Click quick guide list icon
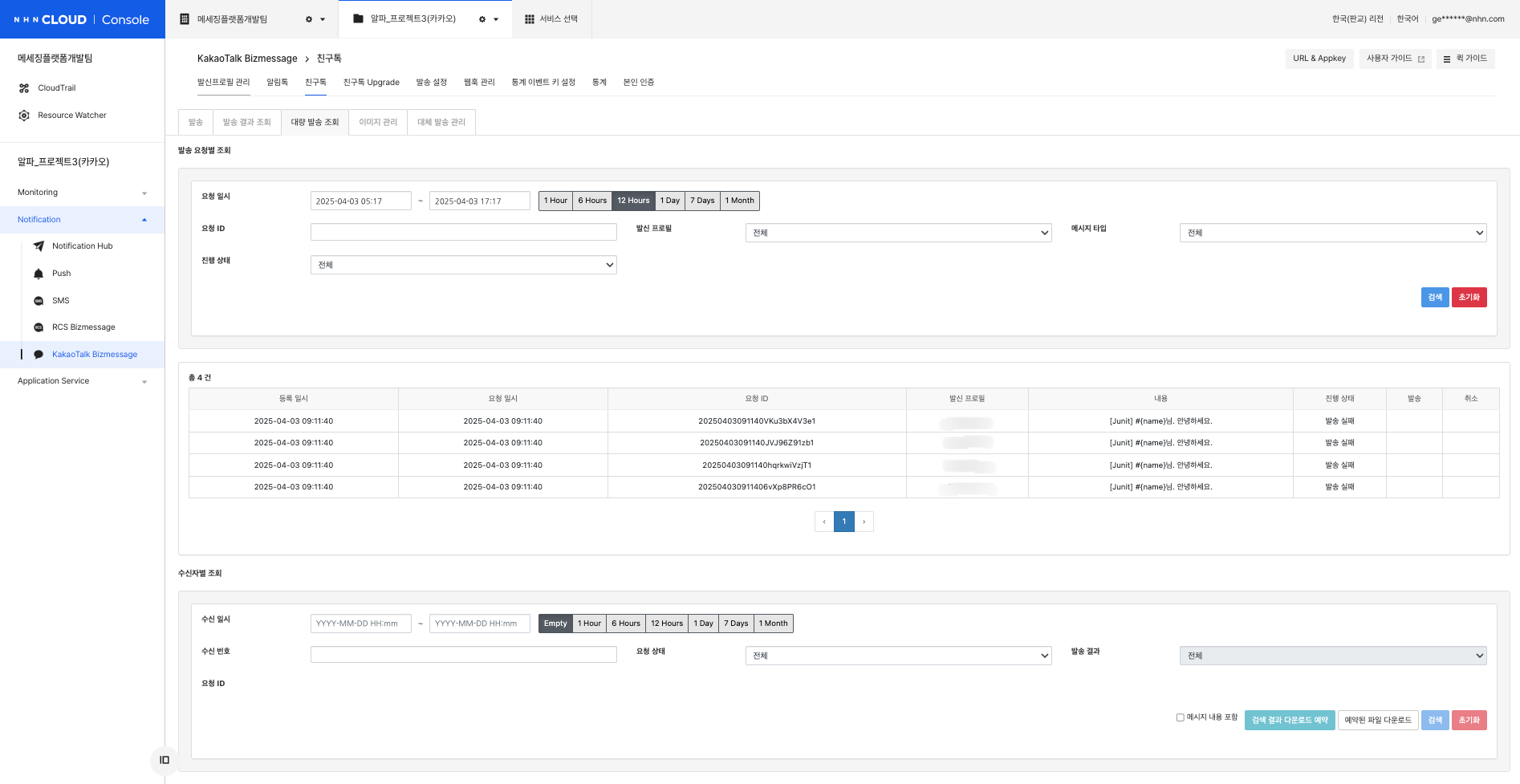 point(1447,59)
